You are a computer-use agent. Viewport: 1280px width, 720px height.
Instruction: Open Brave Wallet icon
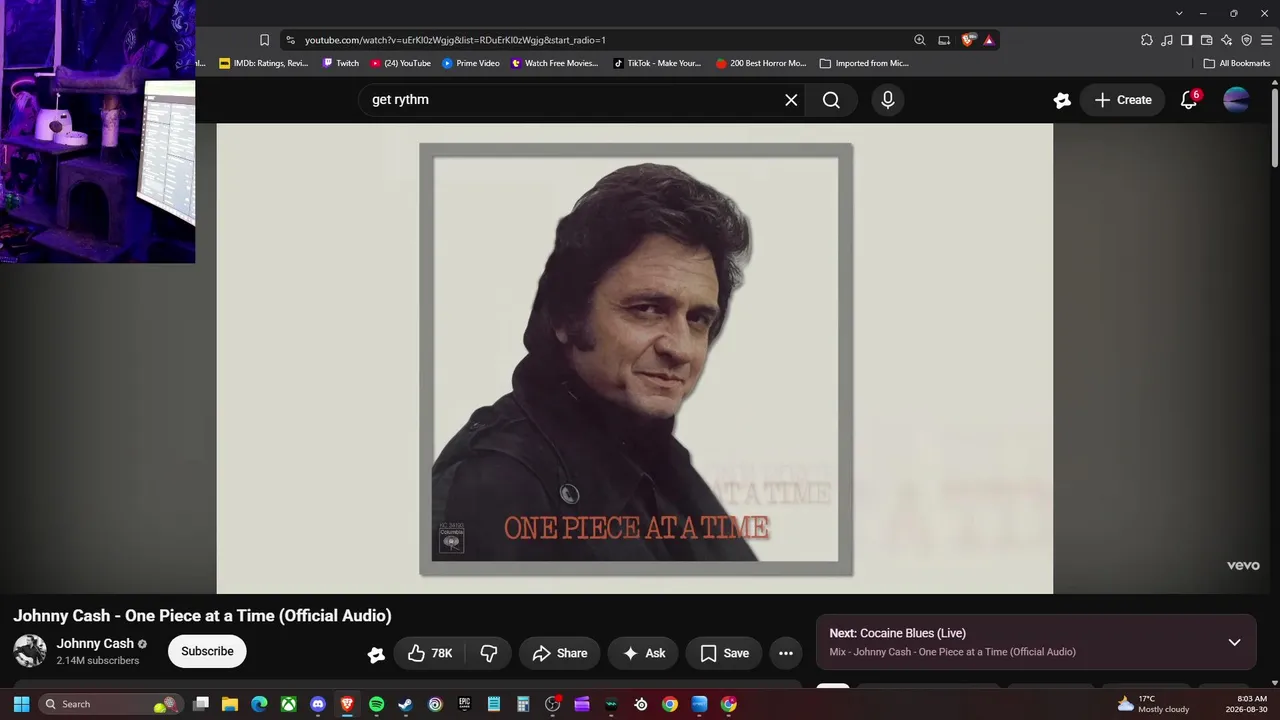tap(1206, 40)
